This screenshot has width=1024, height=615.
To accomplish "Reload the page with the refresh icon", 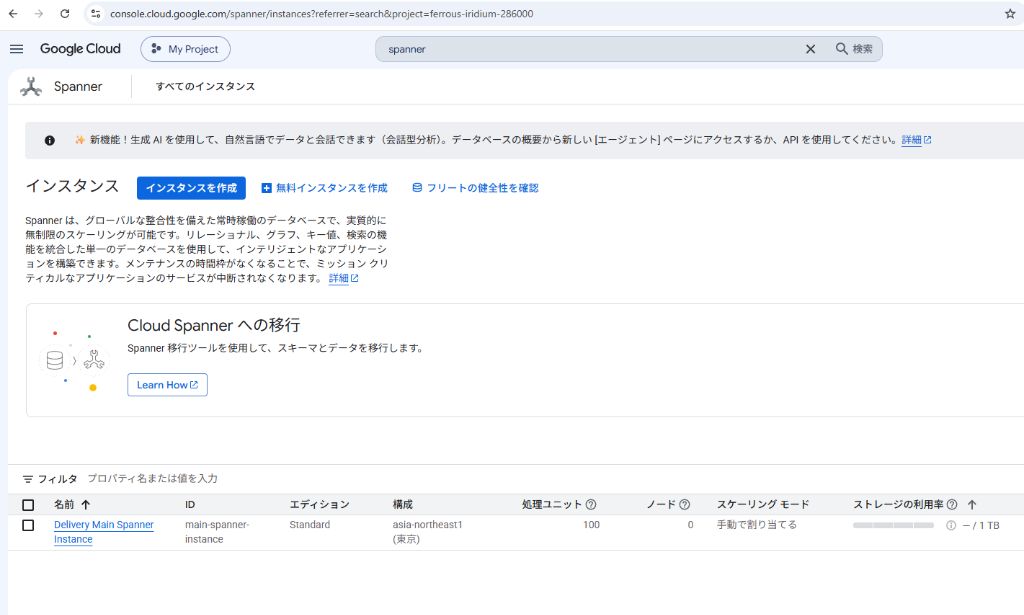I will pos(65,14).
